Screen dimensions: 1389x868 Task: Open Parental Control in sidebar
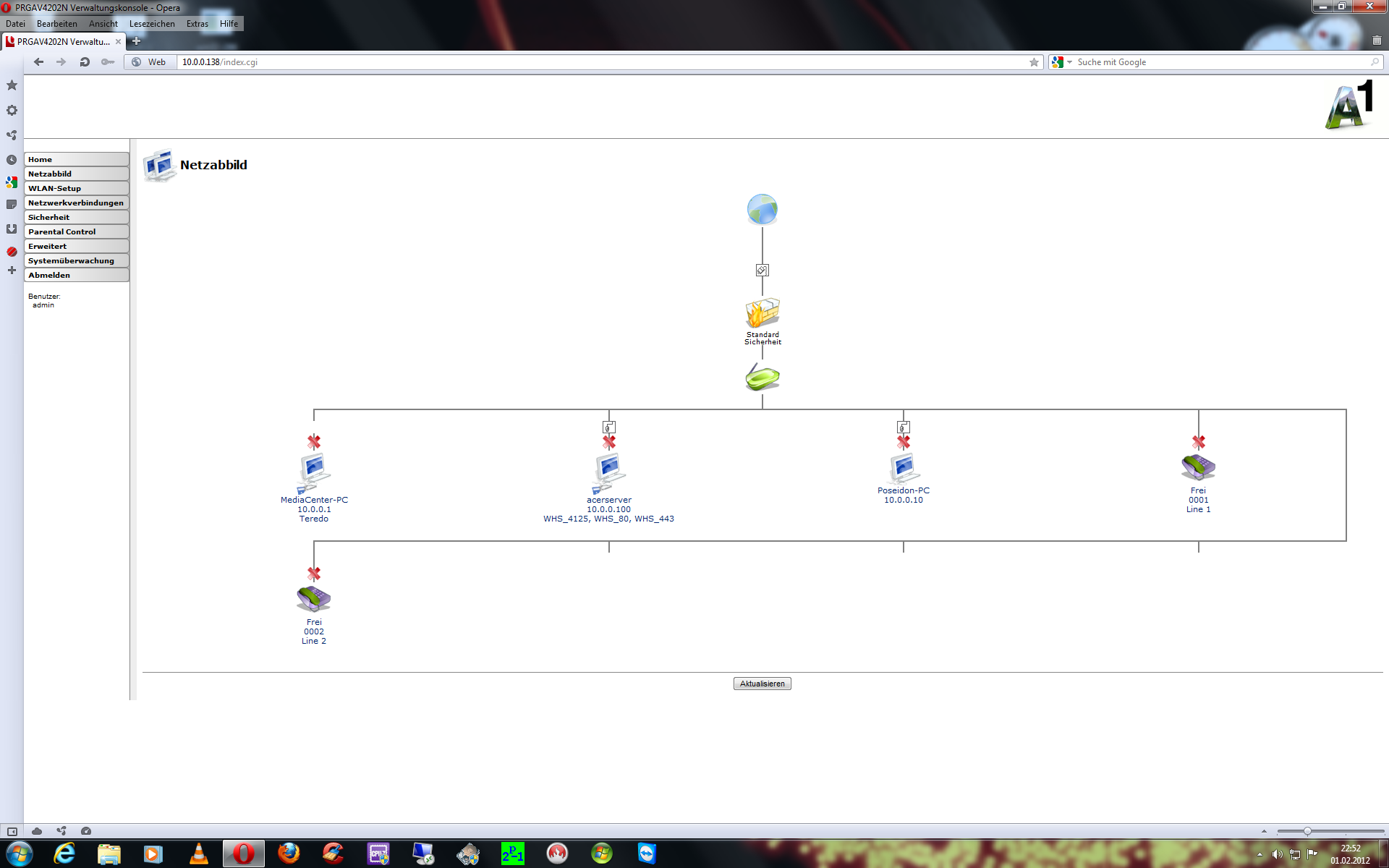coord(77,231)
